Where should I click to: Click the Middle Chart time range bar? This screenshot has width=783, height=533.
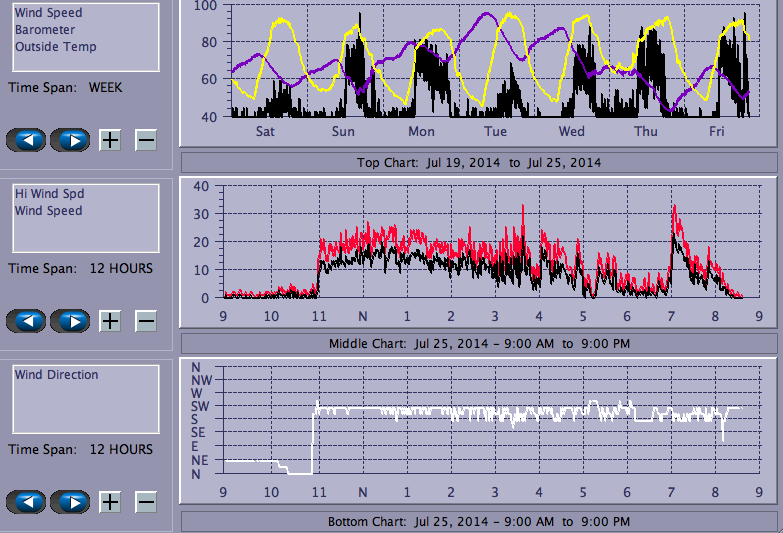pyautogui.click(x=478, y=344)
